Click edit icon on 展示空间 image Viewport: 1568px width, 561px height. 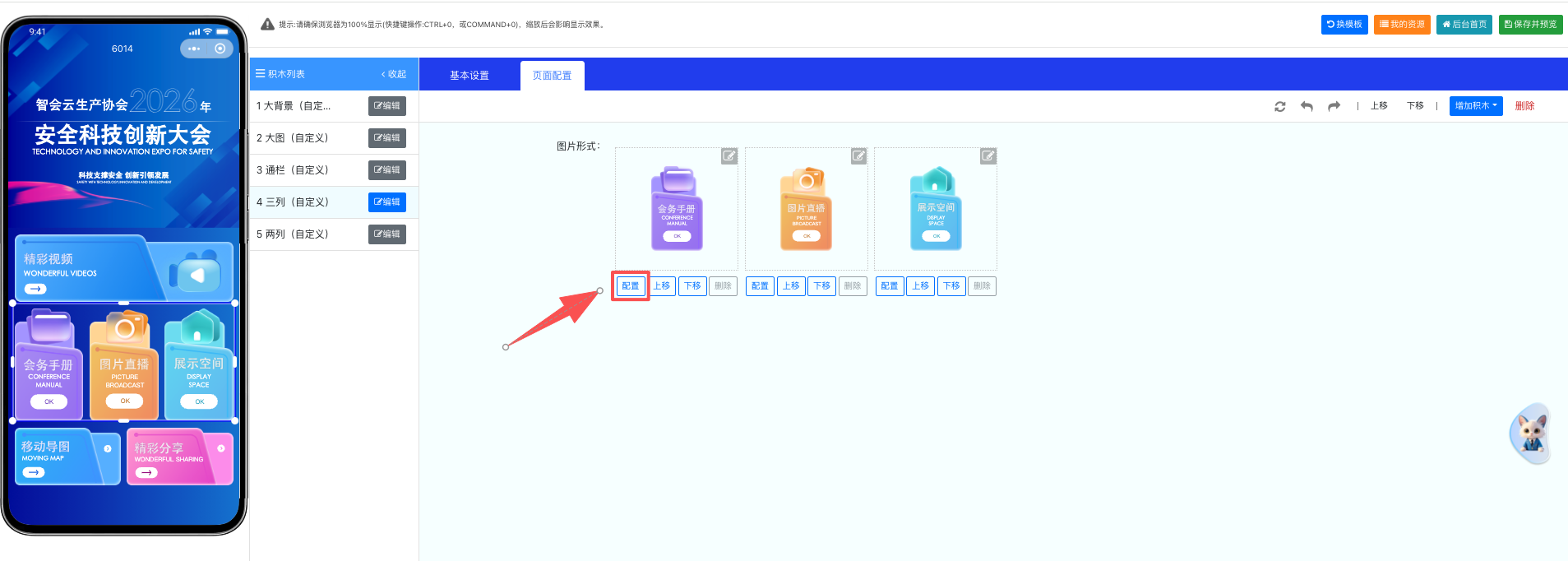tap(988, 156)
